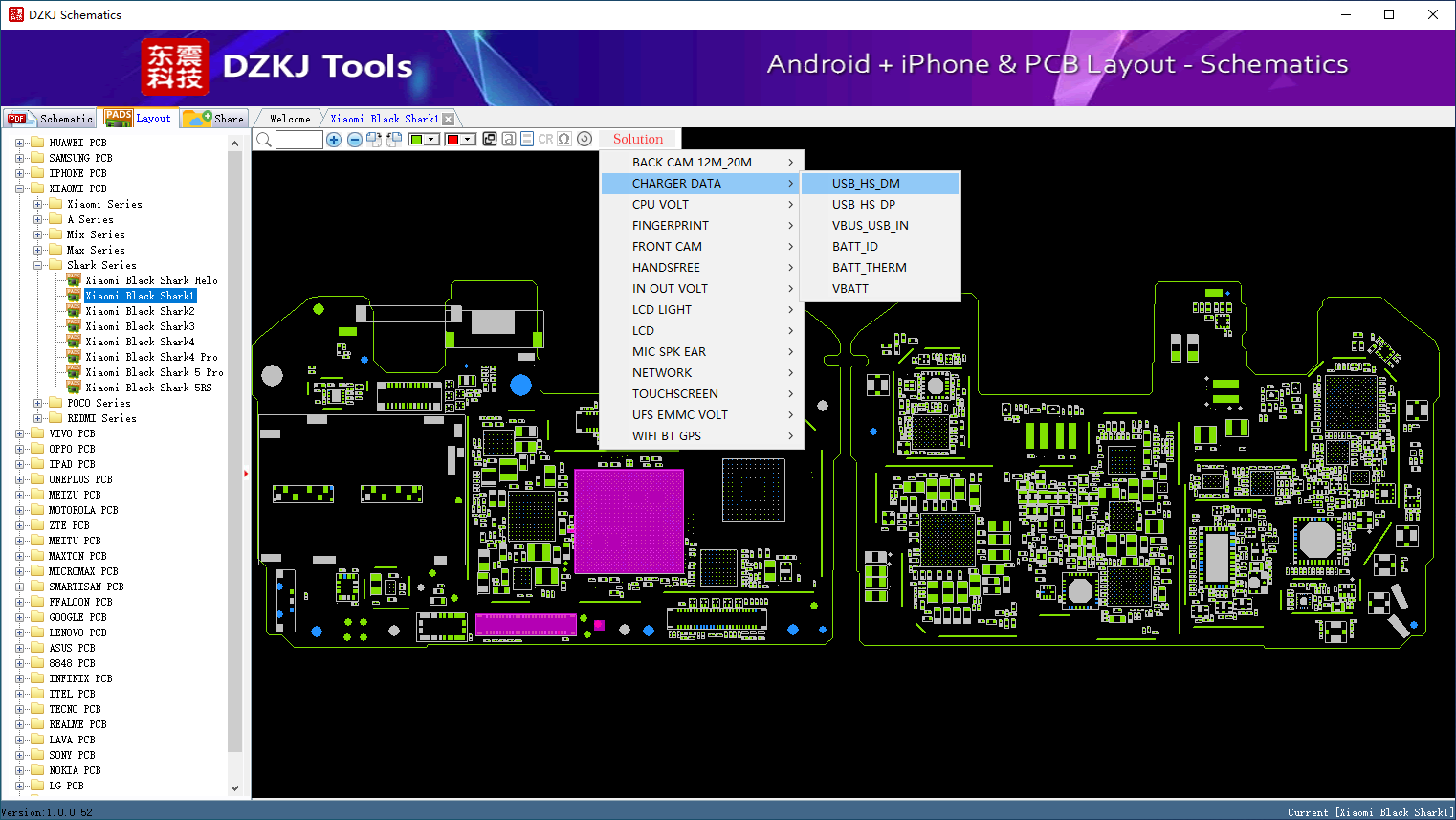Click the PADS icon of Black Shark 5RS
Image resolution: width=1456 pixels, height=820 pixels.
pyautogui.click(x=74, y=388)
